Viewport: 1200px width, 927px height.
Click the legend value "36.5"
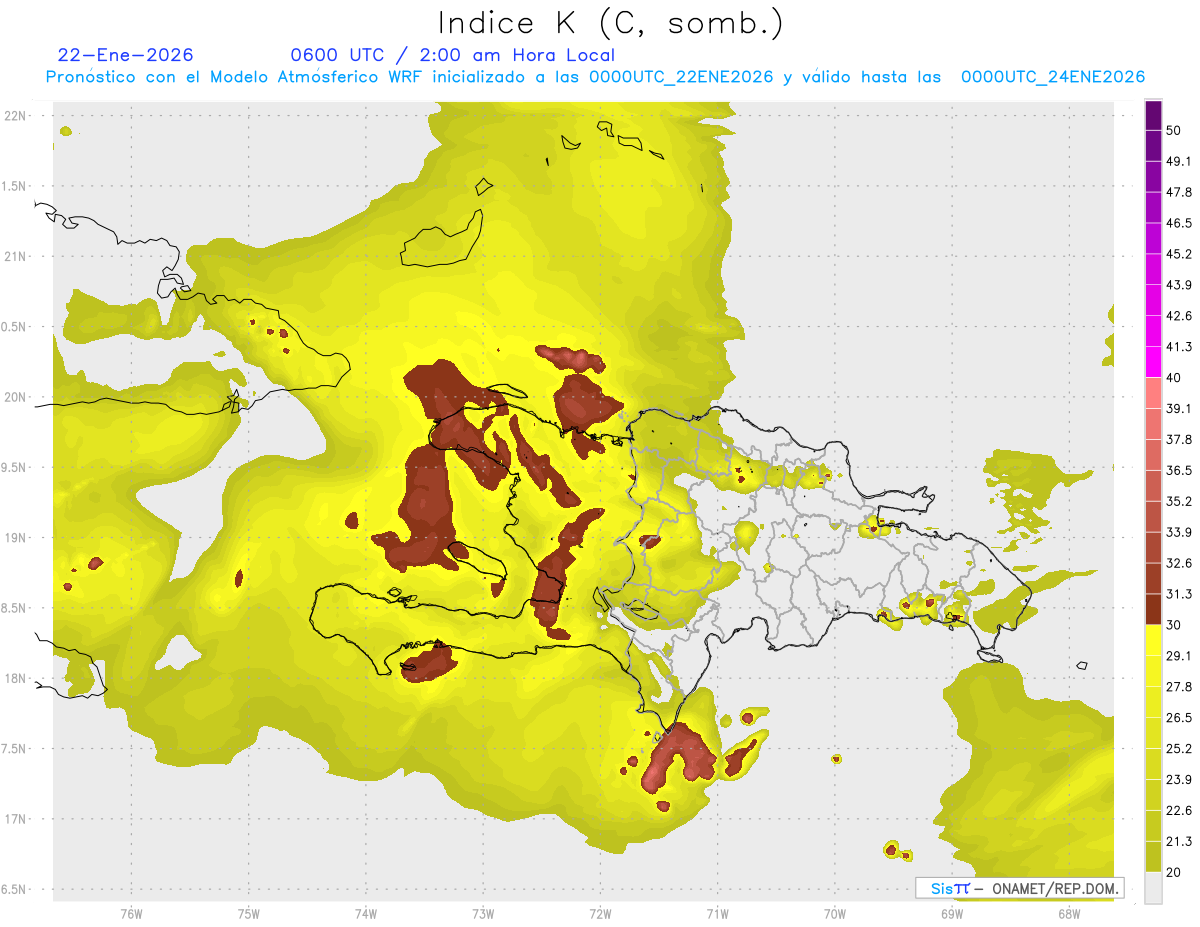(1179, 470)
